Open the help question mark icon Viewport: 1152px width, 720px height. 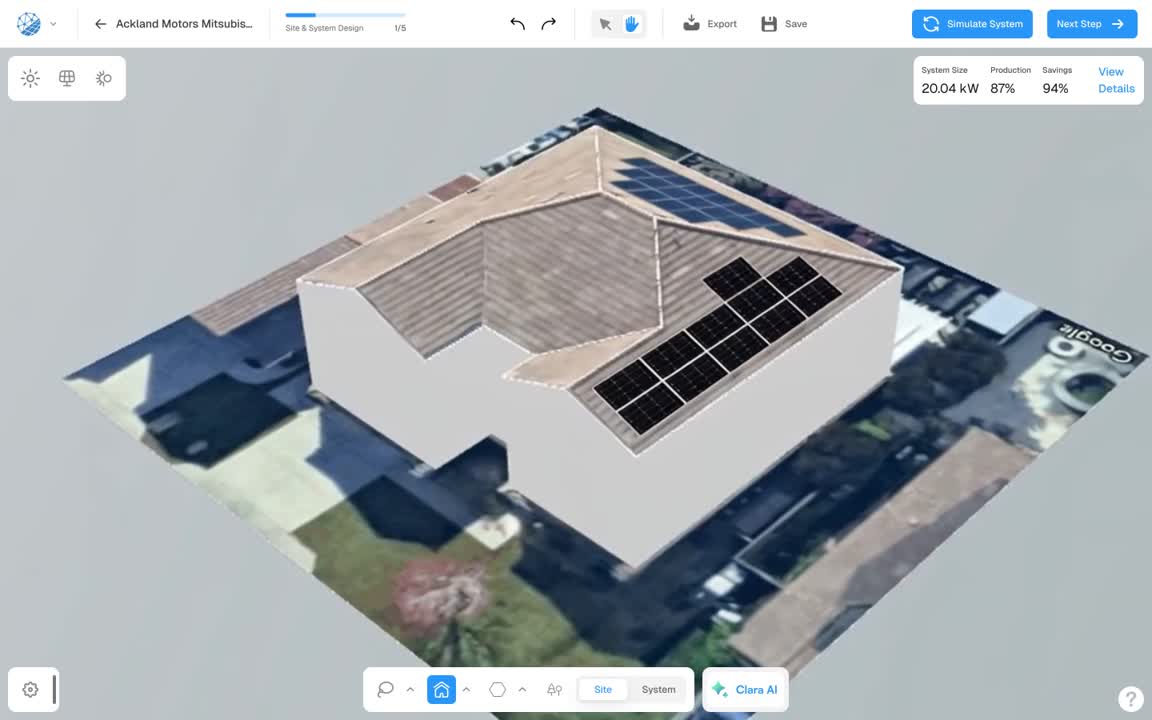click(1130, 699)
